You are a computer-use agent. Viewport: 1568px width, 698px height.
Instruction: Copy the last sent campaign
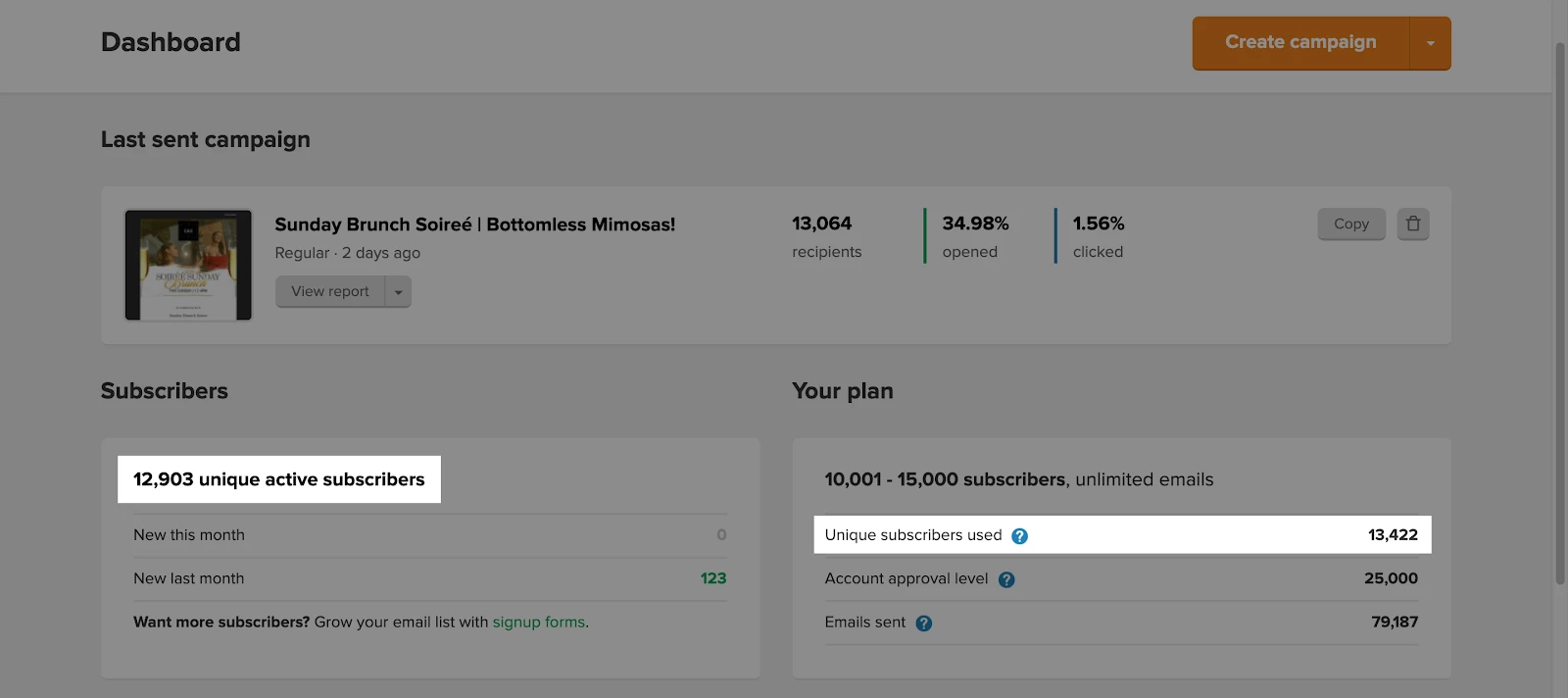[x=1350, y=224]
